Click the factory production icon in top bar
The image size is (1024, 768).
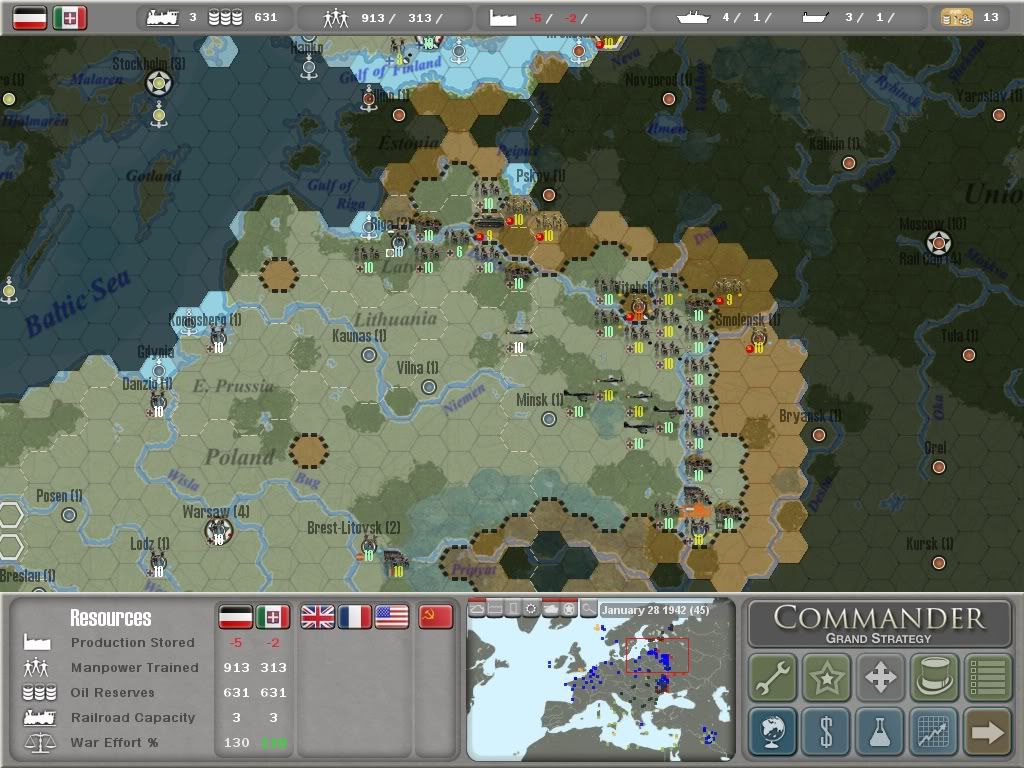(503, 18)
